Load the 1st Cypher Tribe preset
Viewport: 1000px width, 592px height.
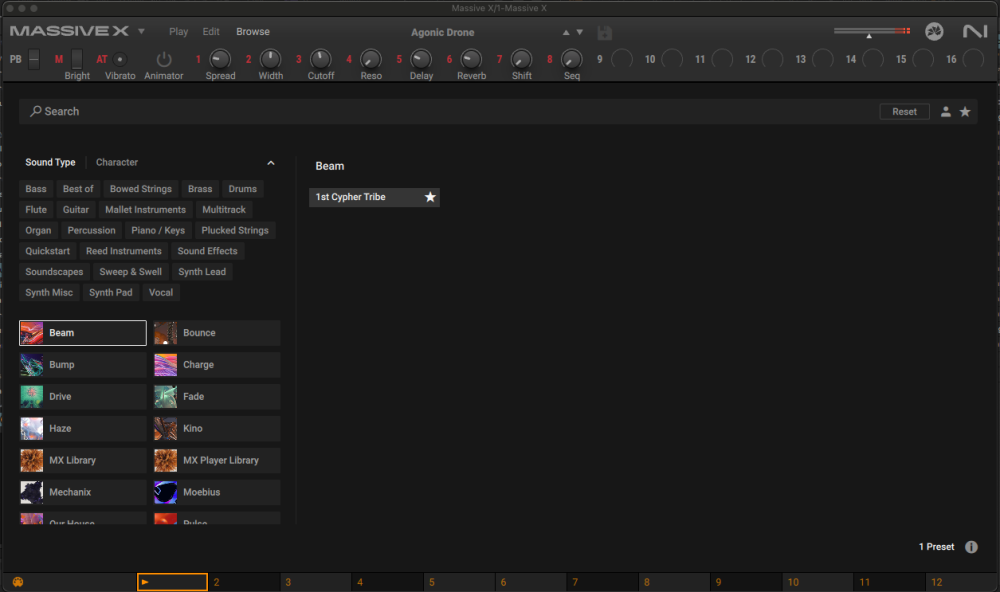click(374, 197)
